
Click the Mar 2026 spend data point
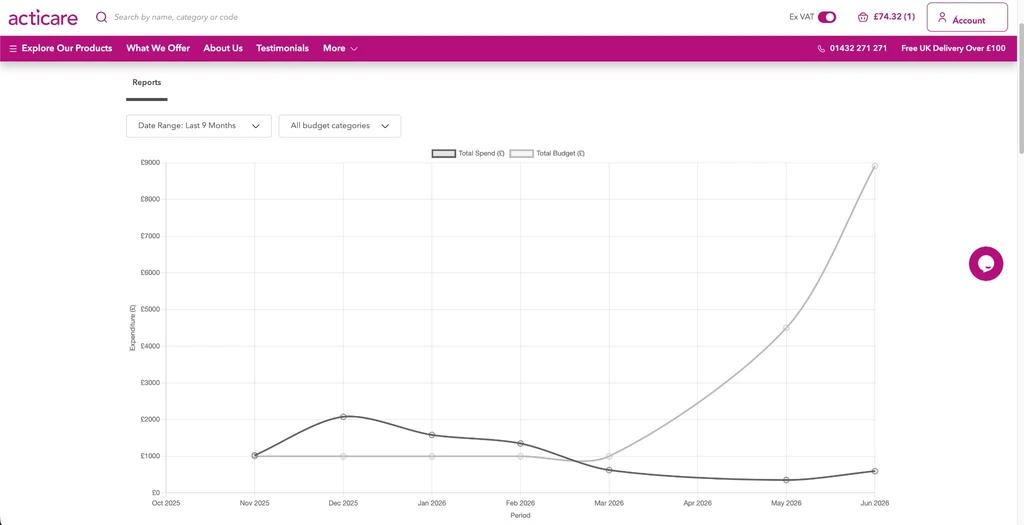609,470
